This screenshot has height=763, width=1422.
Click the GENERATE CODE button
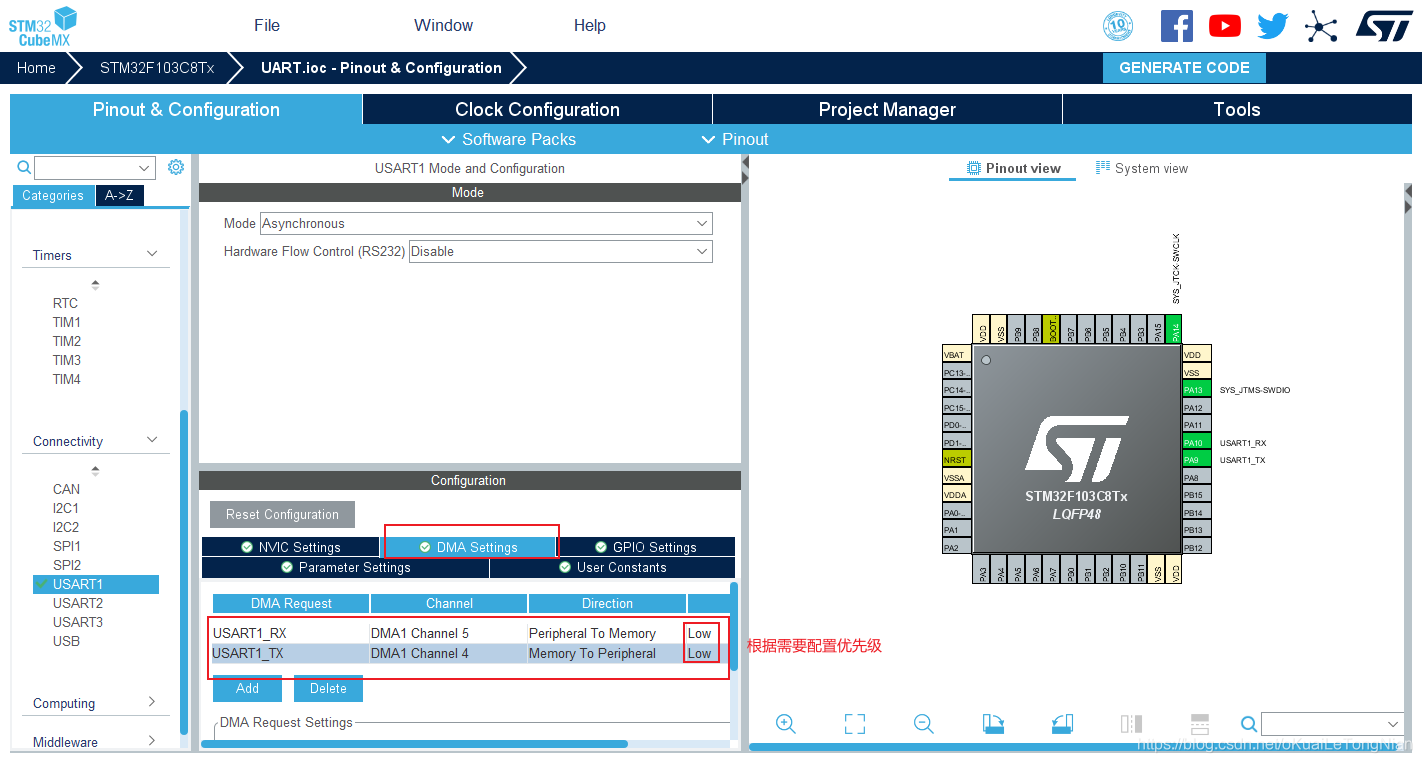(x=1184, y=67)
